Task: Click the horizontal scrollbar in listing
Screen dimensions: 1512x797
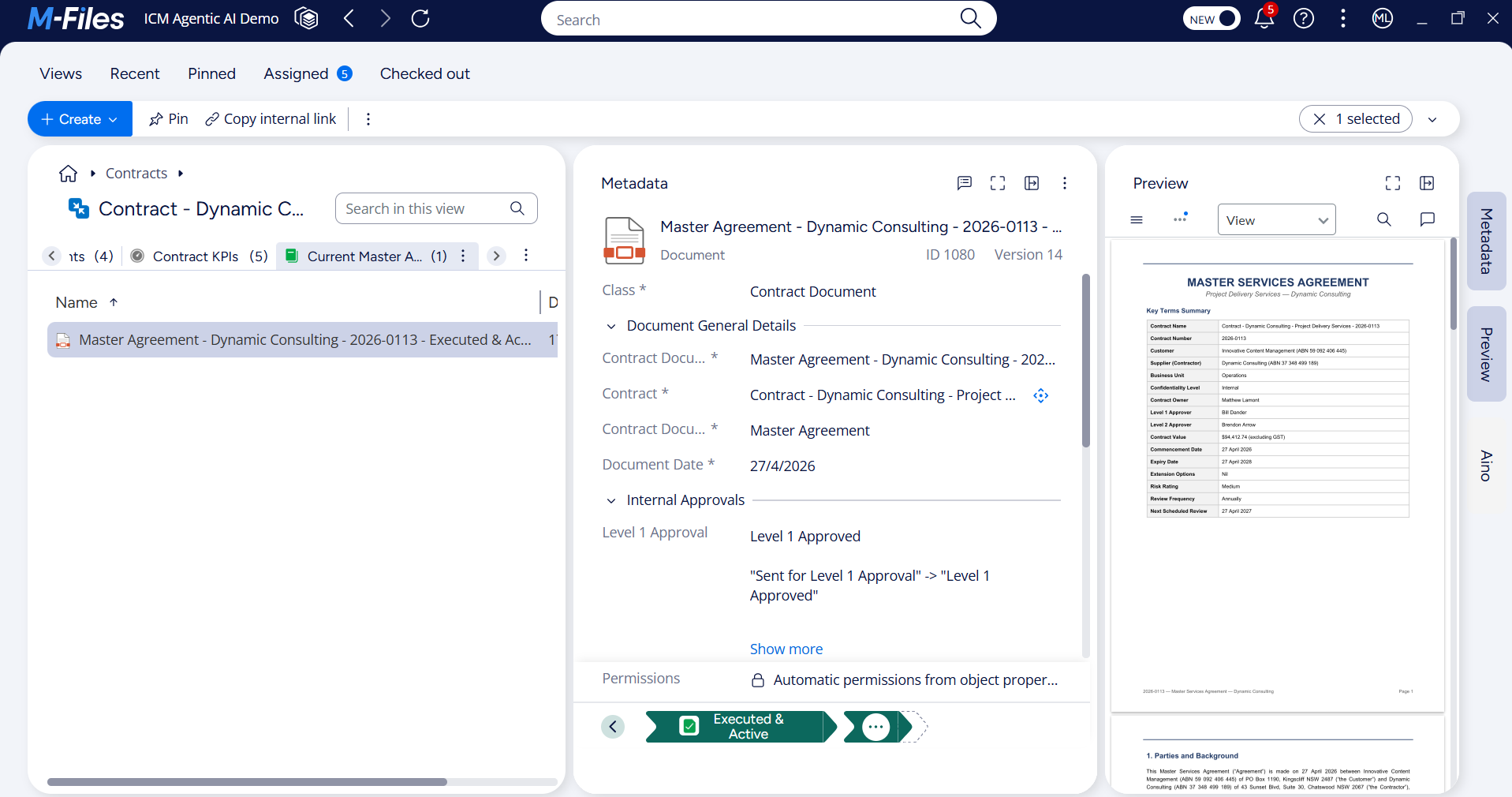Action: 247,782
